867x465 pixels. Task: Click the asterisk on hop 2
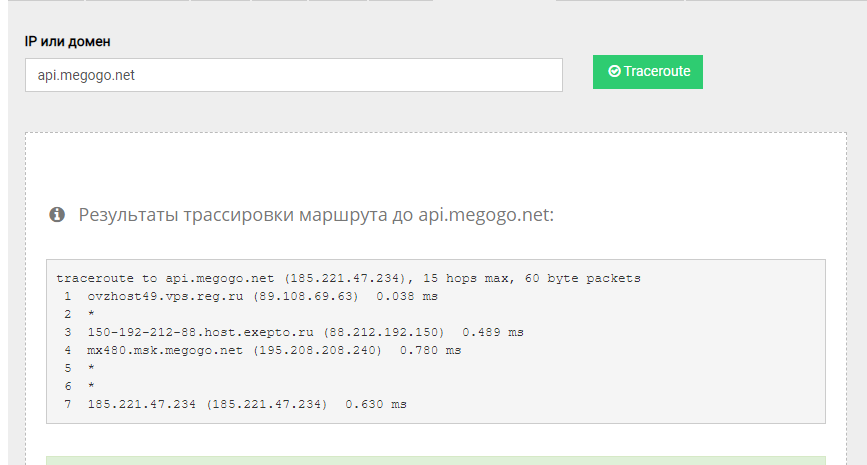[x=91, y=314]
